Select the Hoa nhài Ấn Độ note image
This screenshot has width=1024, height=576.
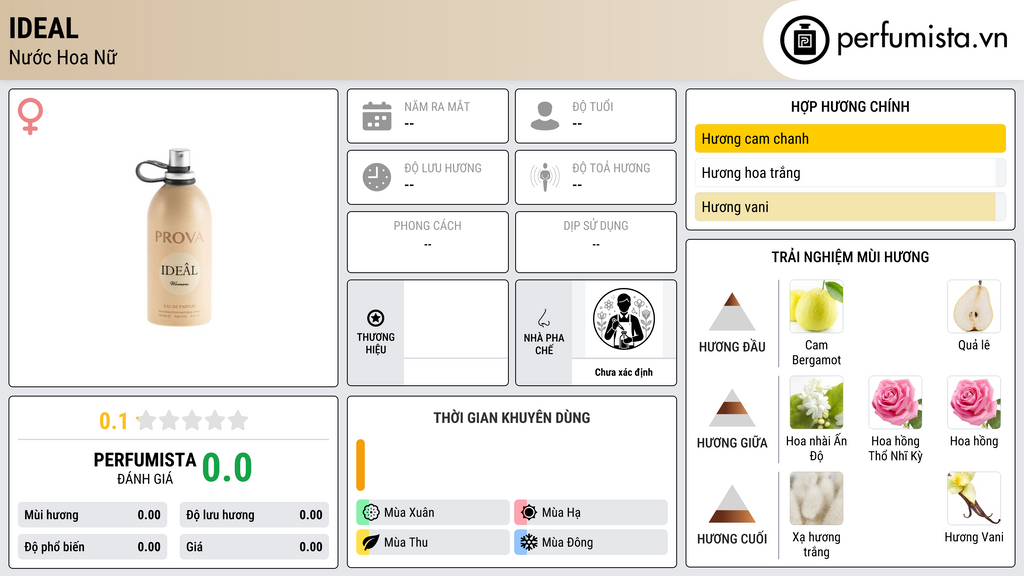pos(816,402)
